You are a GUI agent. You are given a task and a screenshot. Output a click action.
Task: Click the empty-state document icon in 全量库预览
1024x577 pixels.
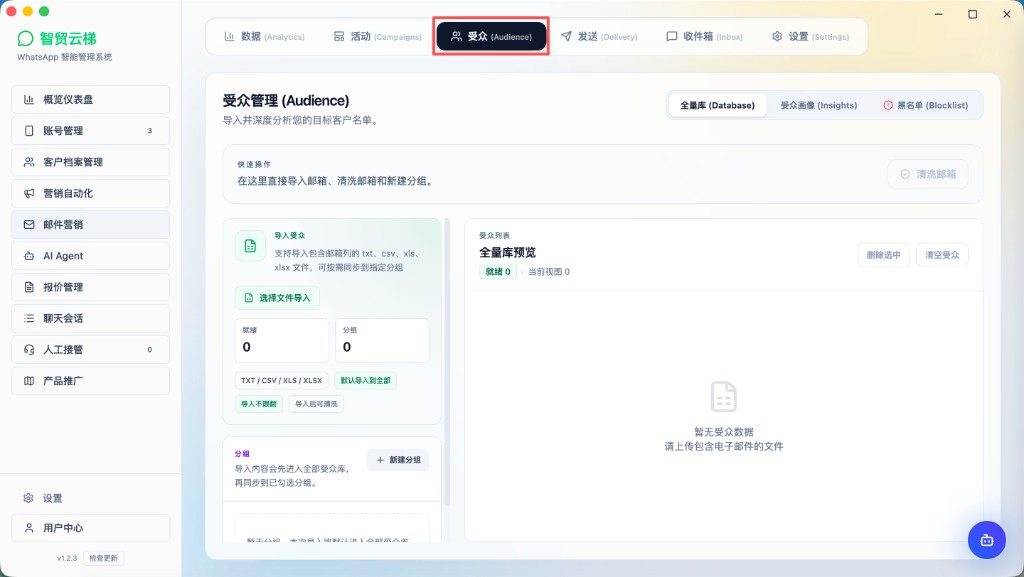coord(724,397)
